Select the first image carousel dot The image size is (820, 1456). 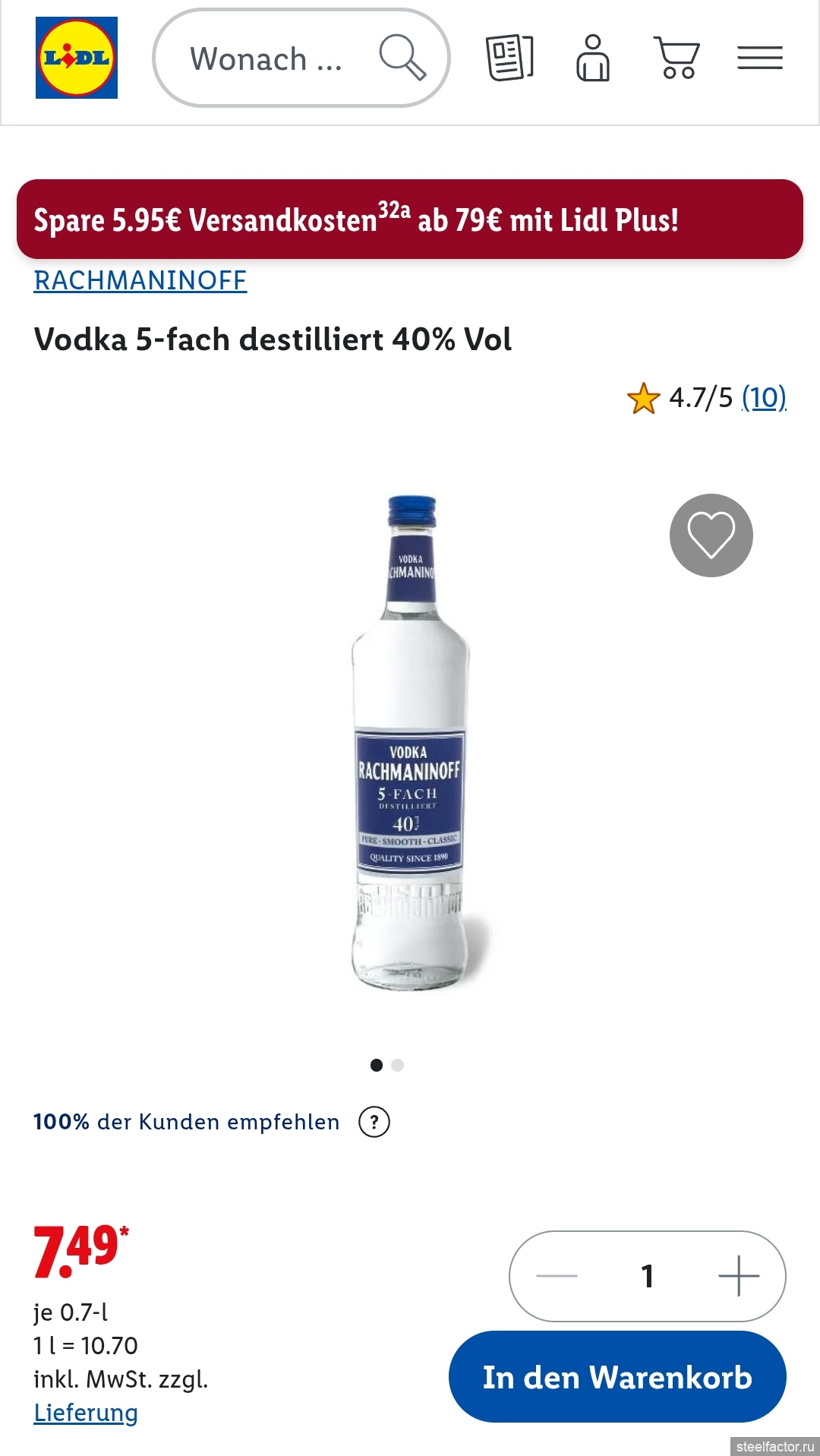coord(377,1065)
